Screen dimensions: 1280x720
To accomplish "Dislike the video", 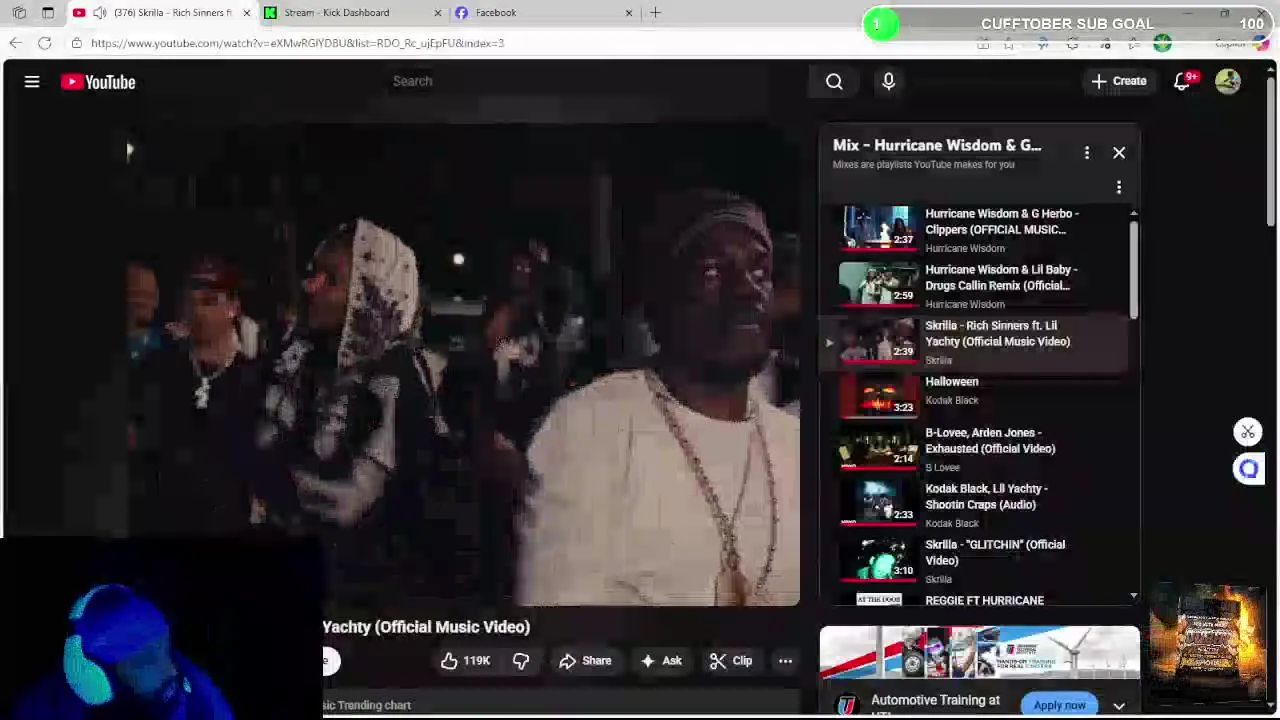I will coord(521,661).
